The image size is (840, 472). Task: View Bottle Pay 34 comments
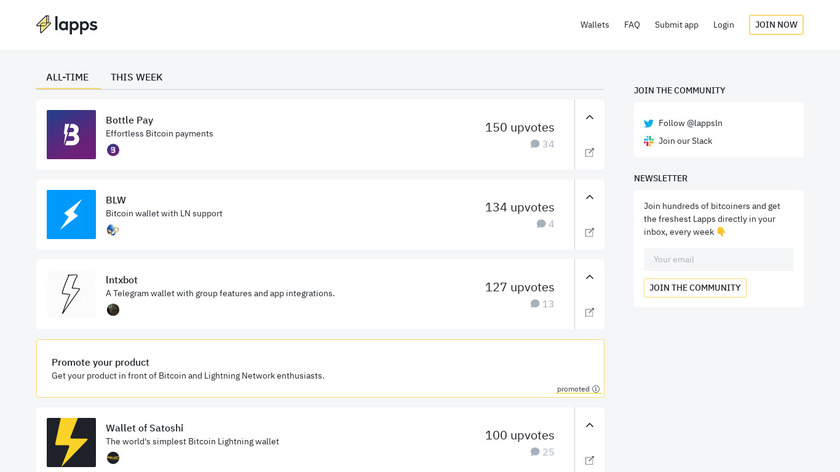click(542, 144)
